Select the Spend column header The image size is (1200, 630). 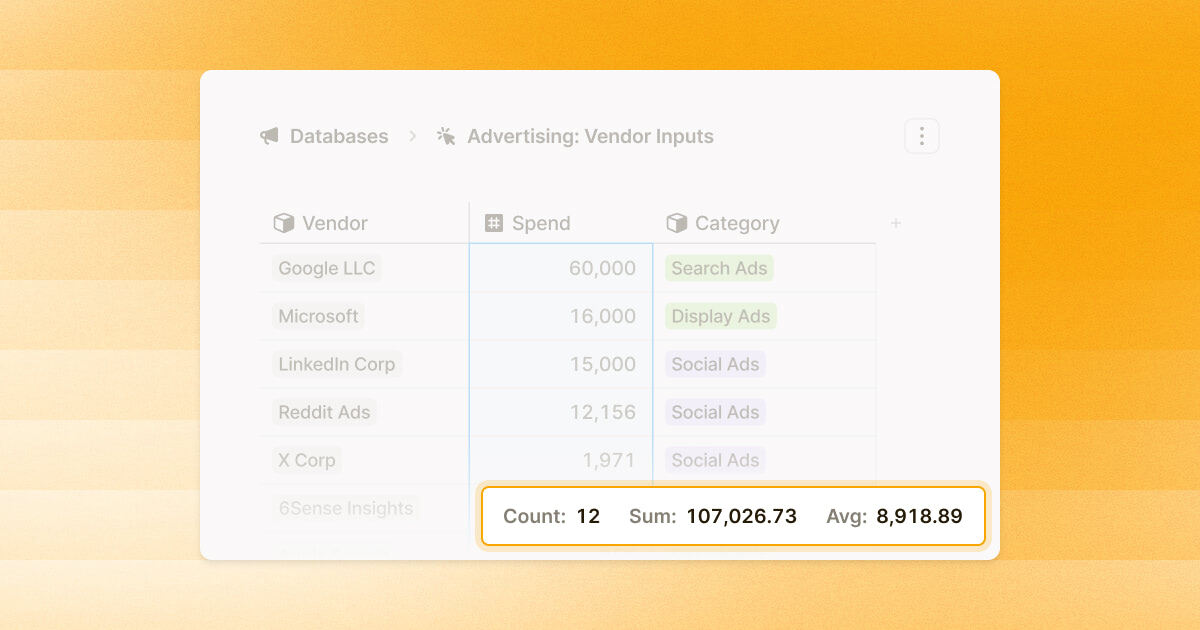[561, 223]
